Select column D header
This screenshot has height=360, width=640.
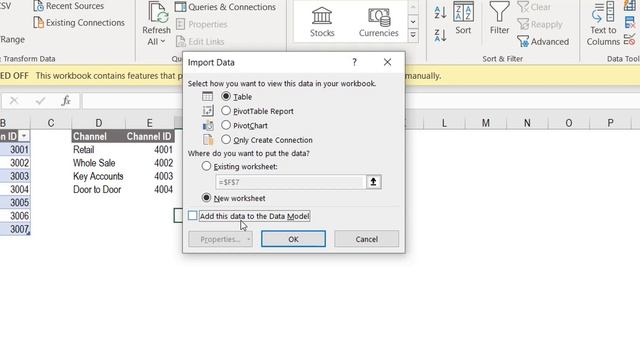pyautogui.click(x=98, y=123)
